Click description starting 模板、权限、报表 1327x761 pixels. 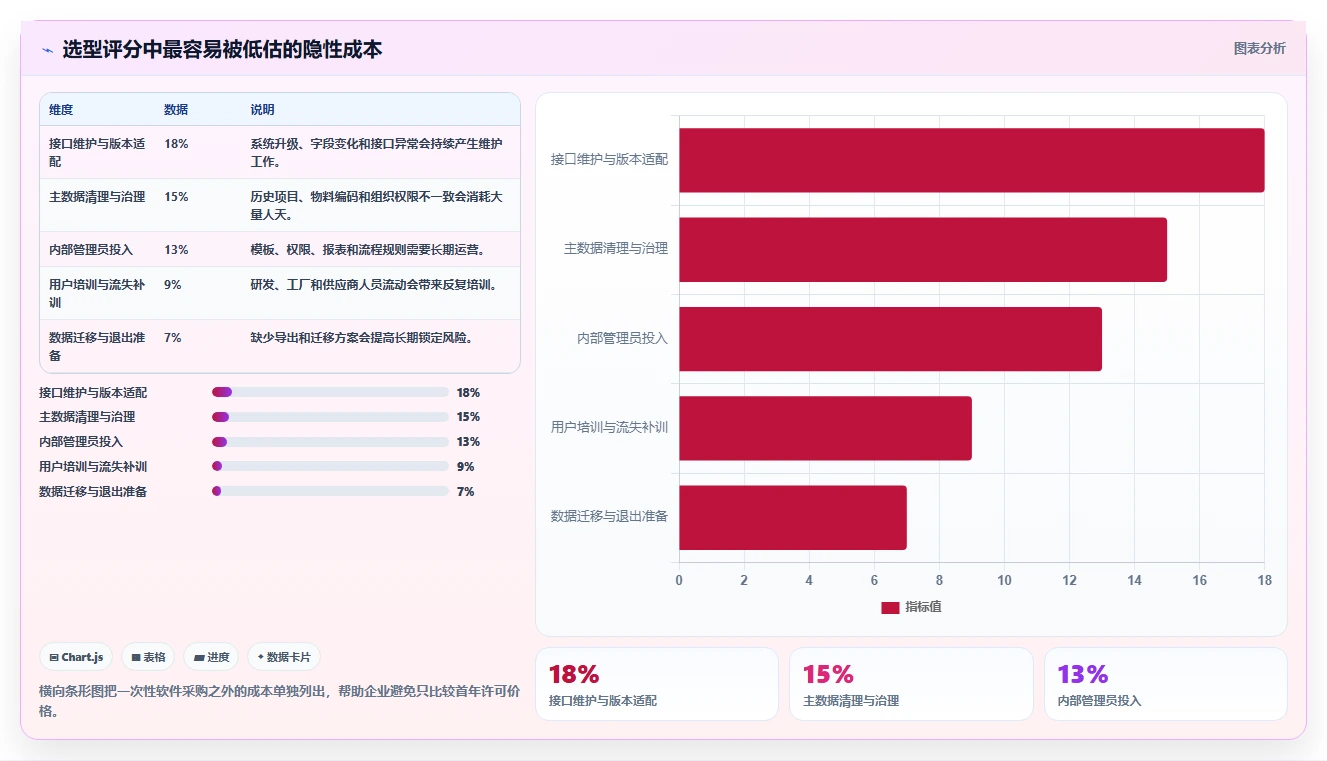368,249
